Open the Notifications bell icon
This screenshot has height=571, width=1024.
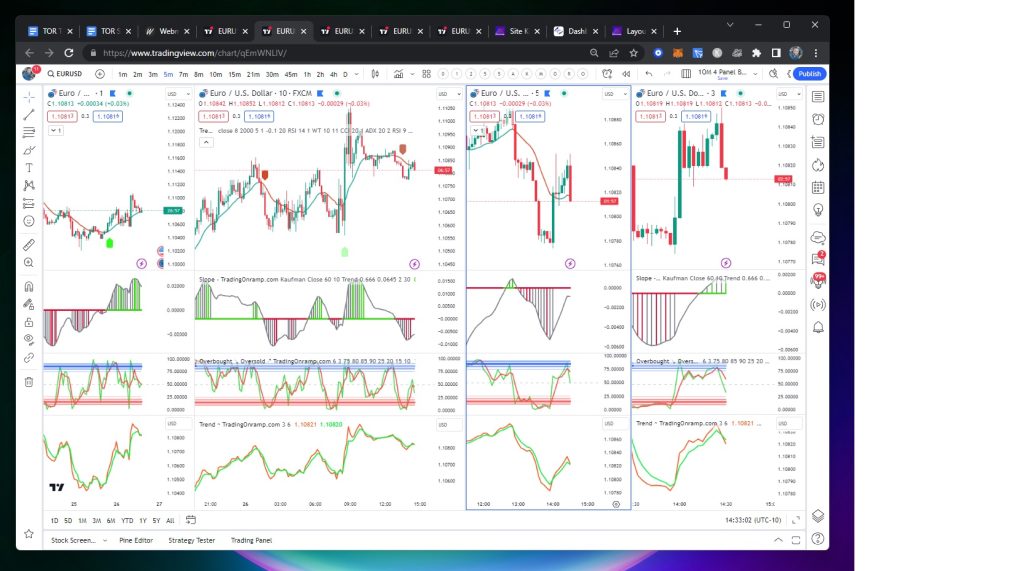coord(818,327)
